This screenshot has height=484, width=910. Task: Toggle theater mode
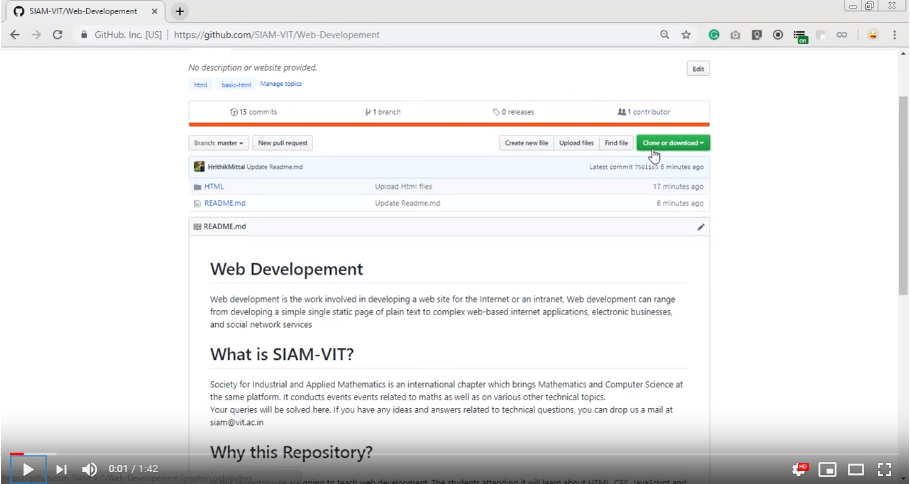pyautogui.click(x=856, y=469)
